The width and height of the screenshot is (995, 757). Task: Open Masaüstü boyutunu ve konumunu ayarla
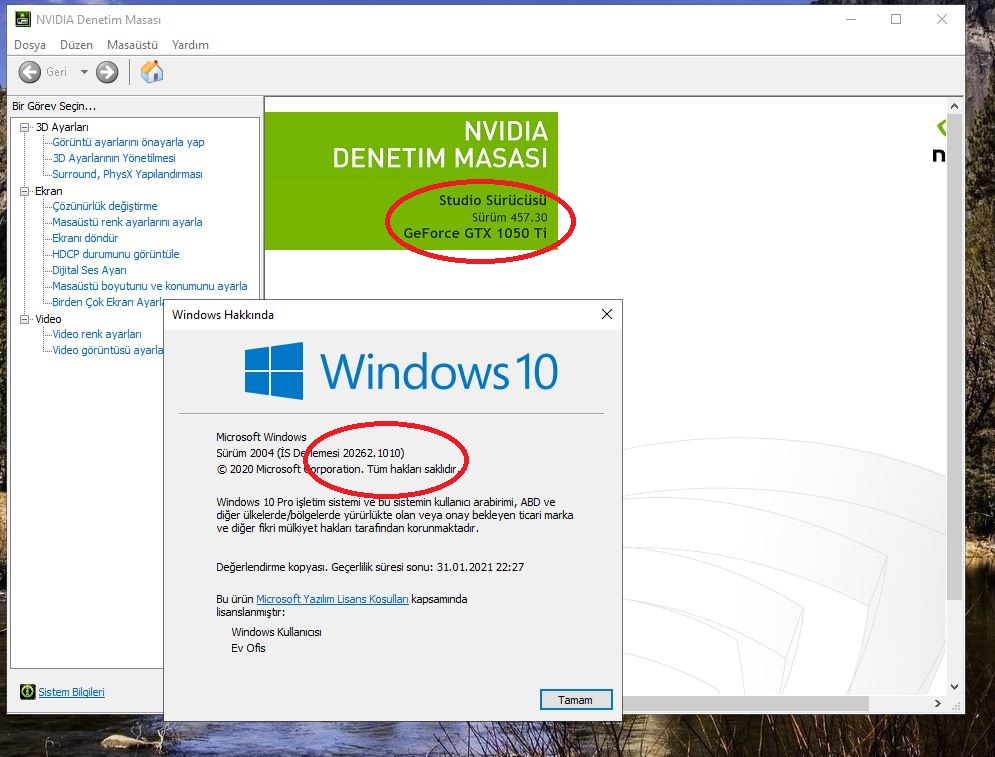(x=150, y=286)
